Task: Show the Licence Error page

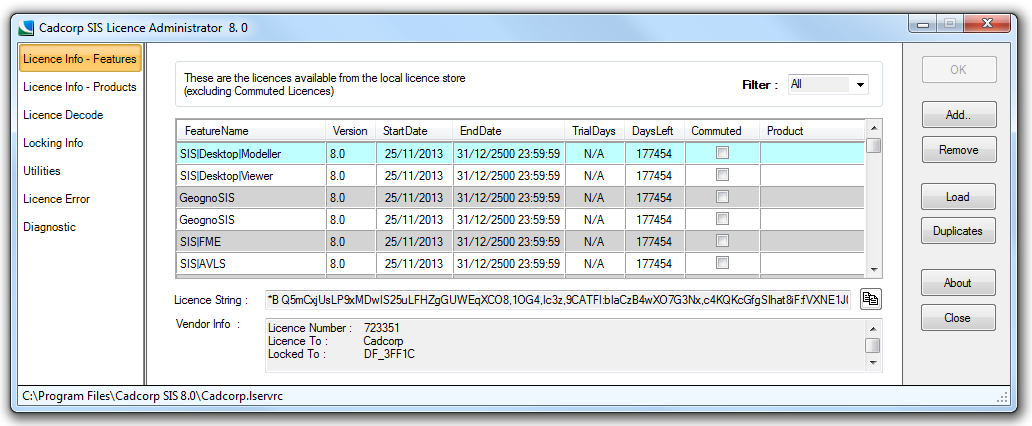Action: coord(57,199)
